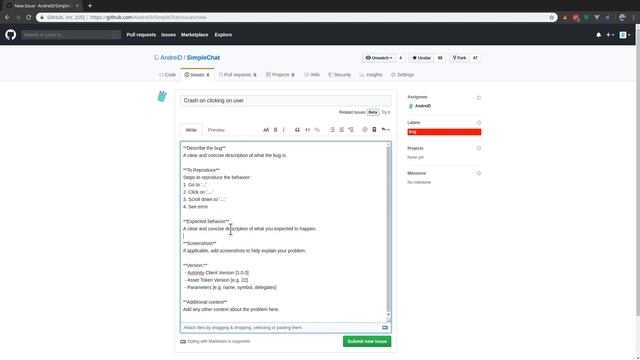Open the Chrome menu
The height and width of the screenshot is (360, 640).
[634, 18]
